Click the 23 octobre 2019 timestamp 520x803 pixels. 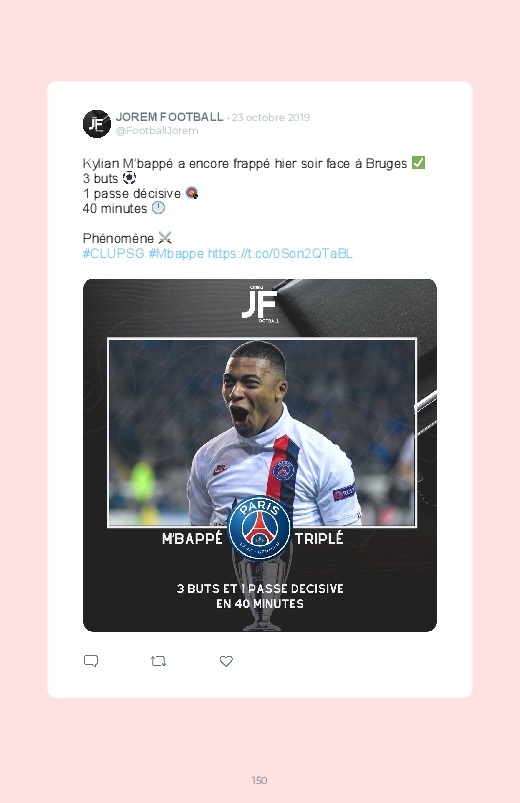[x=271, y=117]
